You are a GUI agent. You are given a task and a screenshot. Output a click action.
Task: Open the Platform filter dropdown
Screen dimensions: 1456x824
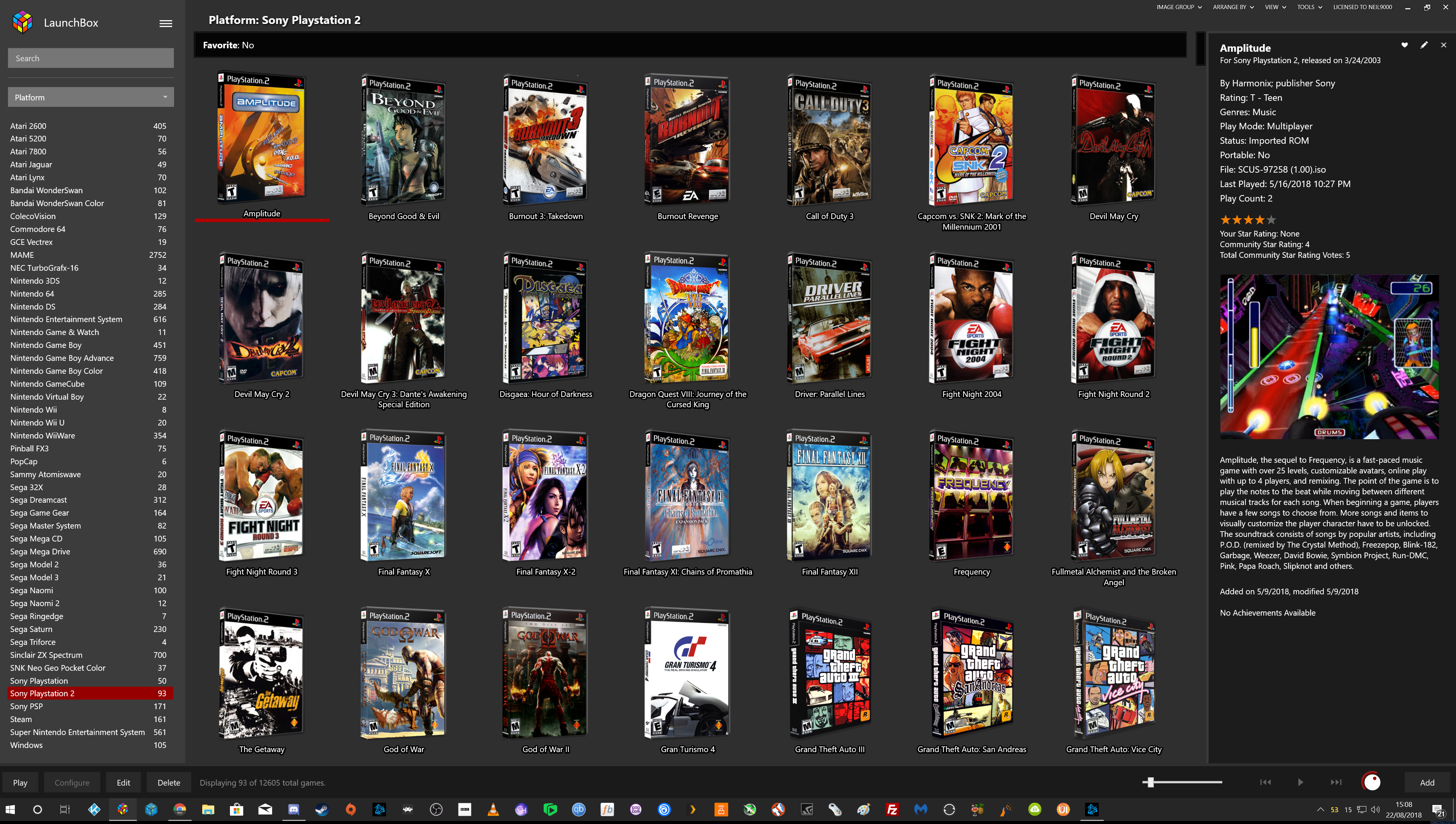point(90,97)
